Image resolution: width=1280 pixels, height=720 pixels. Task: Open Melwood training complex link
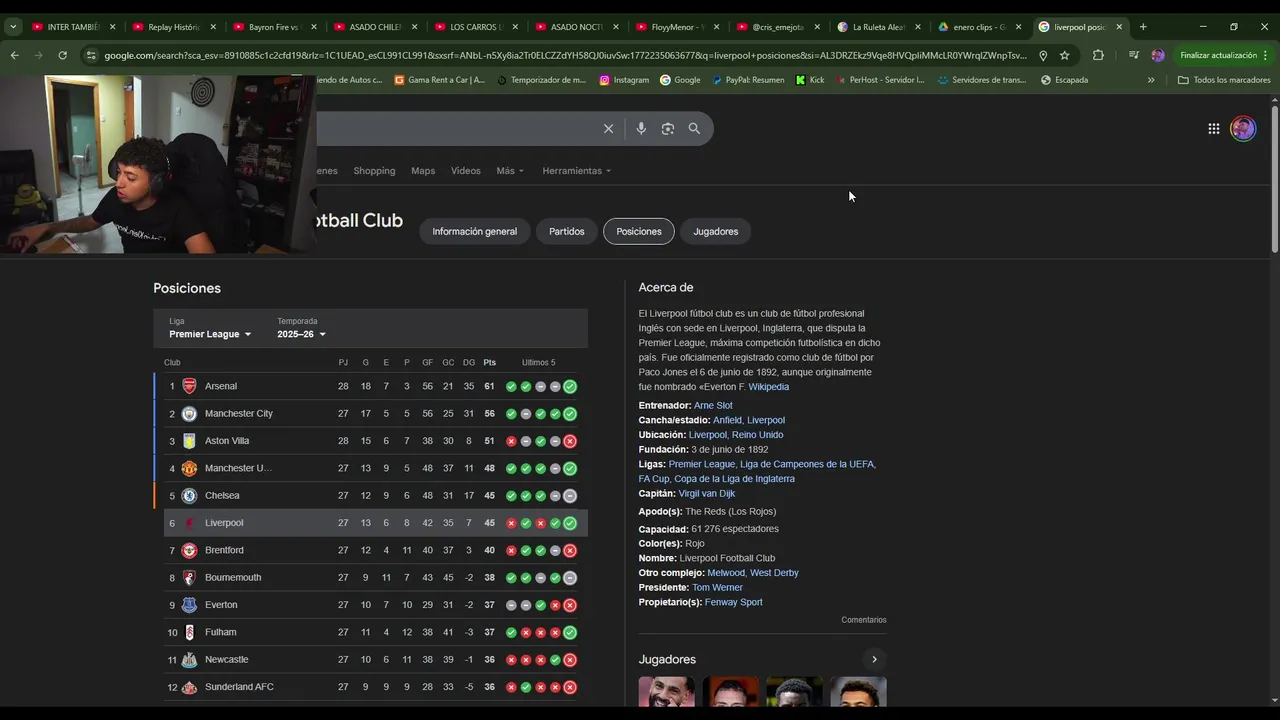click(726, 573)
